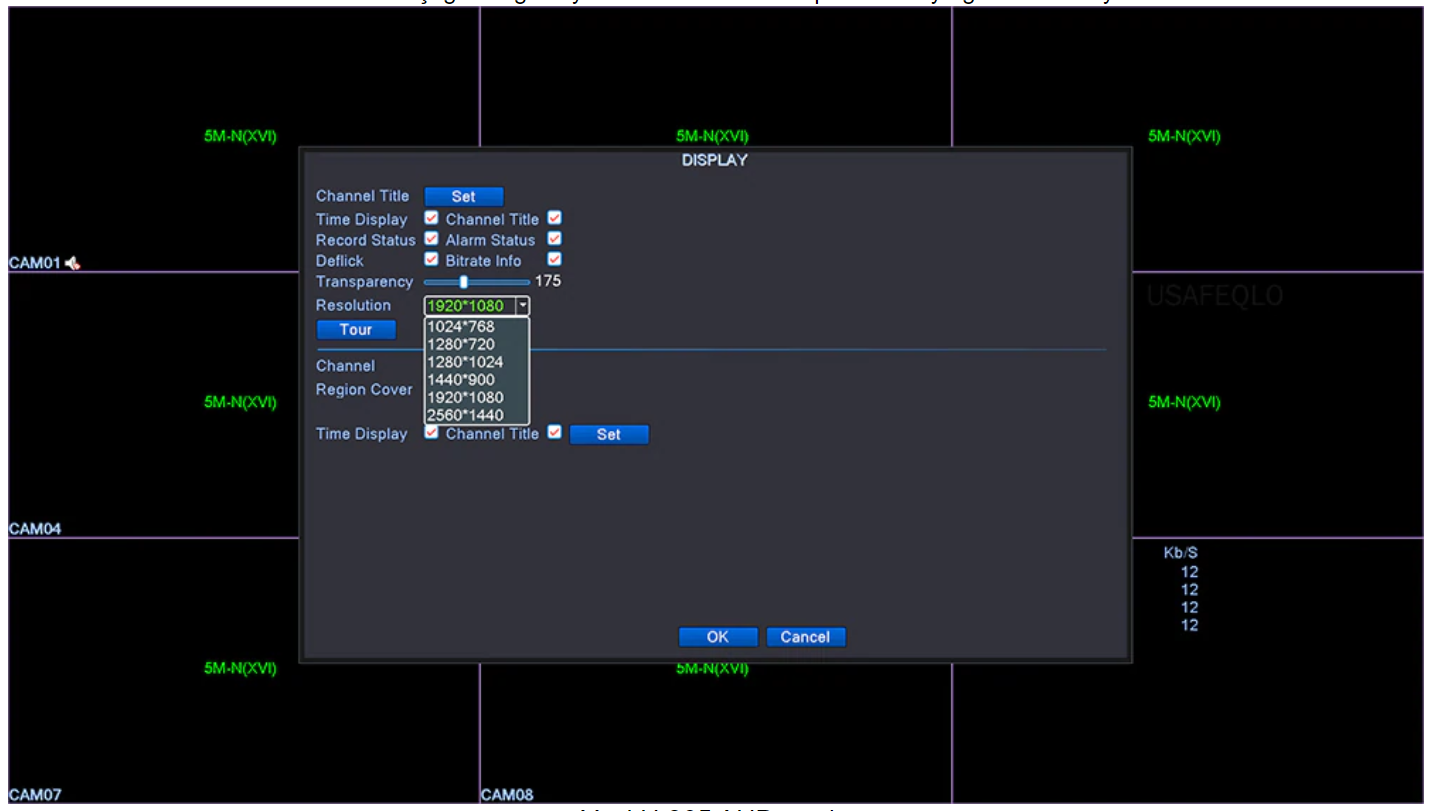Select 1024*768 from the resolution list

(x=461, y=326)
